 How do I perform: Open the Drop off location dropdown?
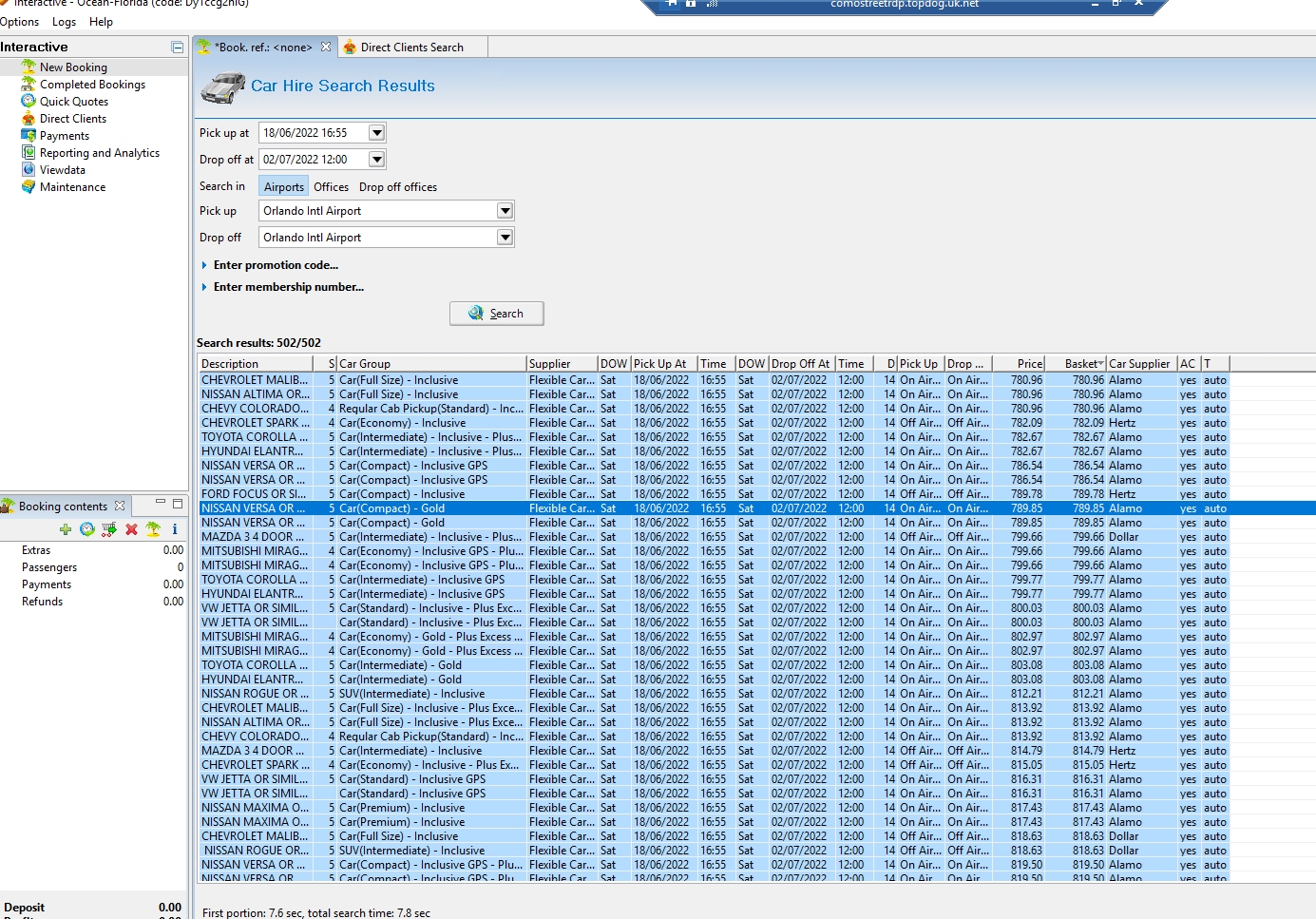[x=505, y=238]
